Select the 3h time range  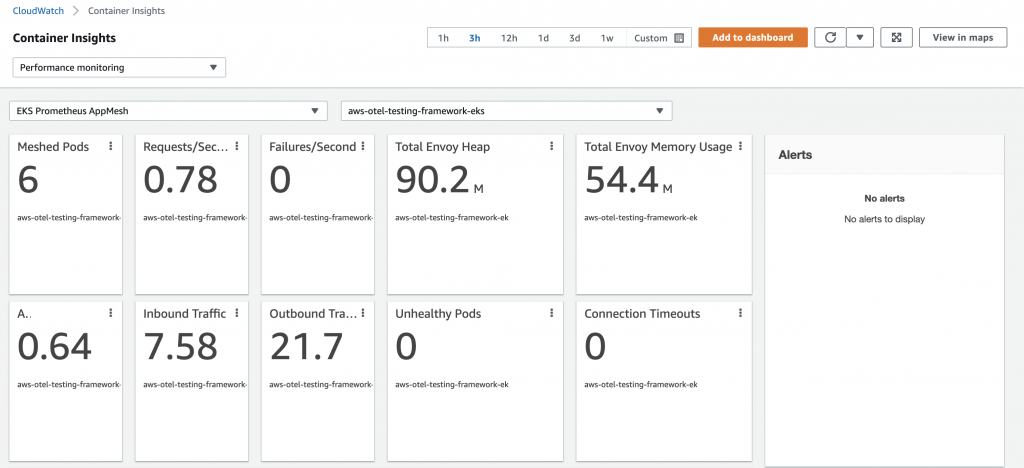point(475,38)
